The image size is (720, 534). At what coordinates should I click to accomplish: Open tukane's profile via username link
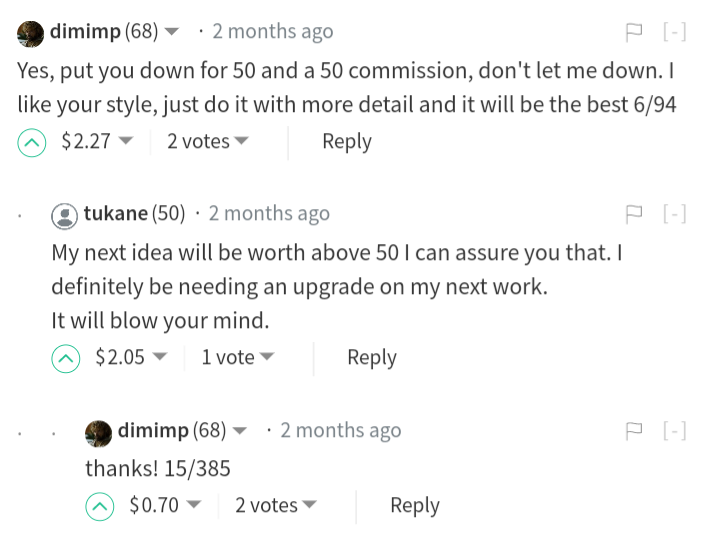pyautogui.click(x=116, y=213)
